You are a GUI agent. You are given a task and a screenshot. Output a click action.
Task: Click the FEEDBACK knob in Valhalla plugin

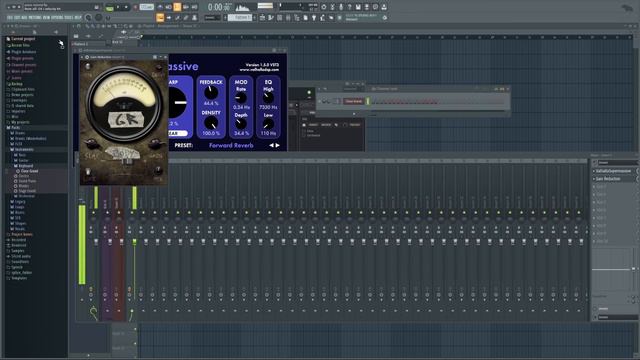click(211, 92)
